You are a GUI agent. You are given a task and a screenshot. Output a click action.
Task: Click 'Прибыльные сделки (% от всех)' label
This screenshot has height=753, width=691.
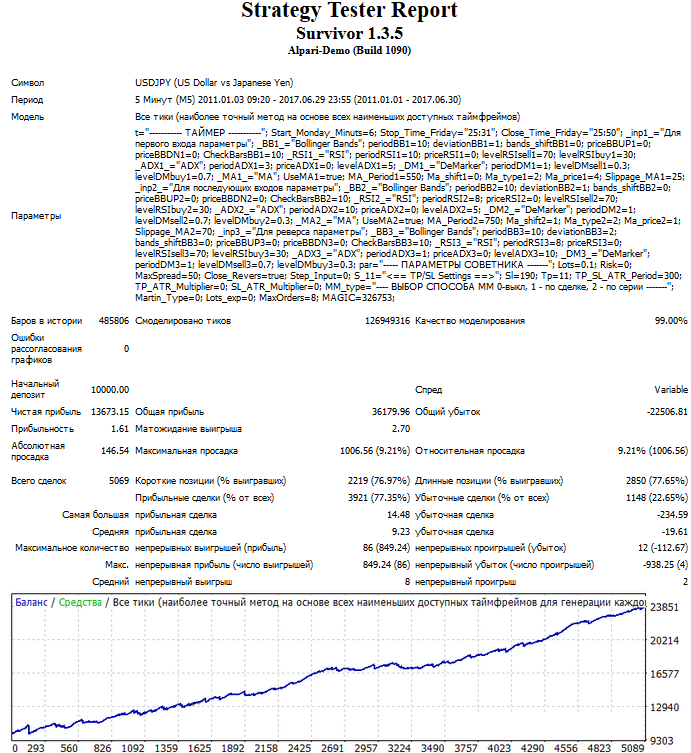click(205, 498)
